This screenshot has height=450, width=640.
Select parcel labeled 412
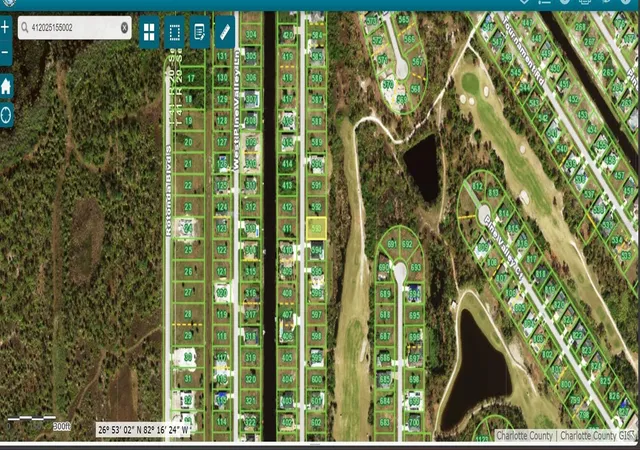[287, 207]
